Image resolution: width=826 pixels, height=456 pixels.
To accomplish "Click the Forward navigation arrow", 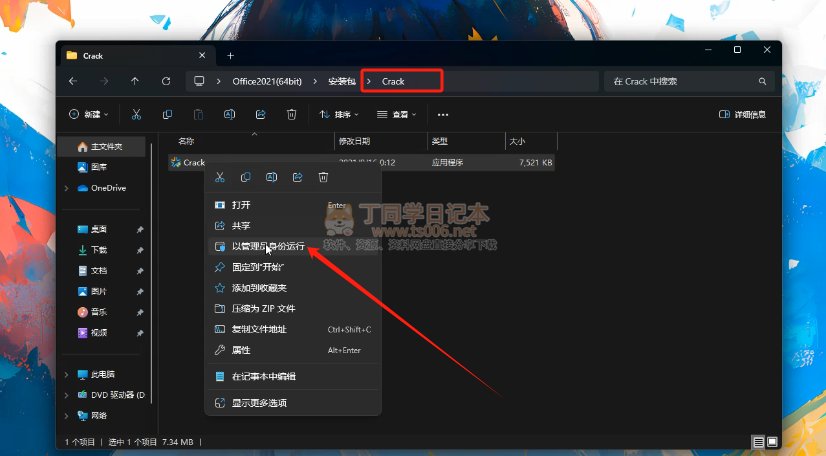I will pos(104,81).
